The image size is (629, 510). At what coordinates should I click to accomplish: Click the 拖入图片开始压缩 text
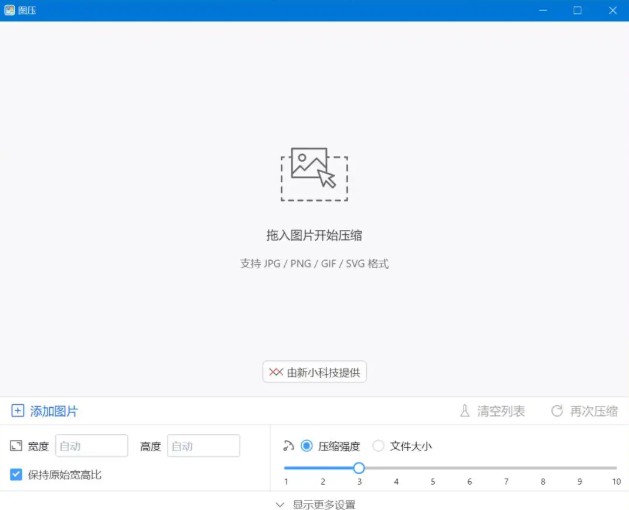coord(314,236)
